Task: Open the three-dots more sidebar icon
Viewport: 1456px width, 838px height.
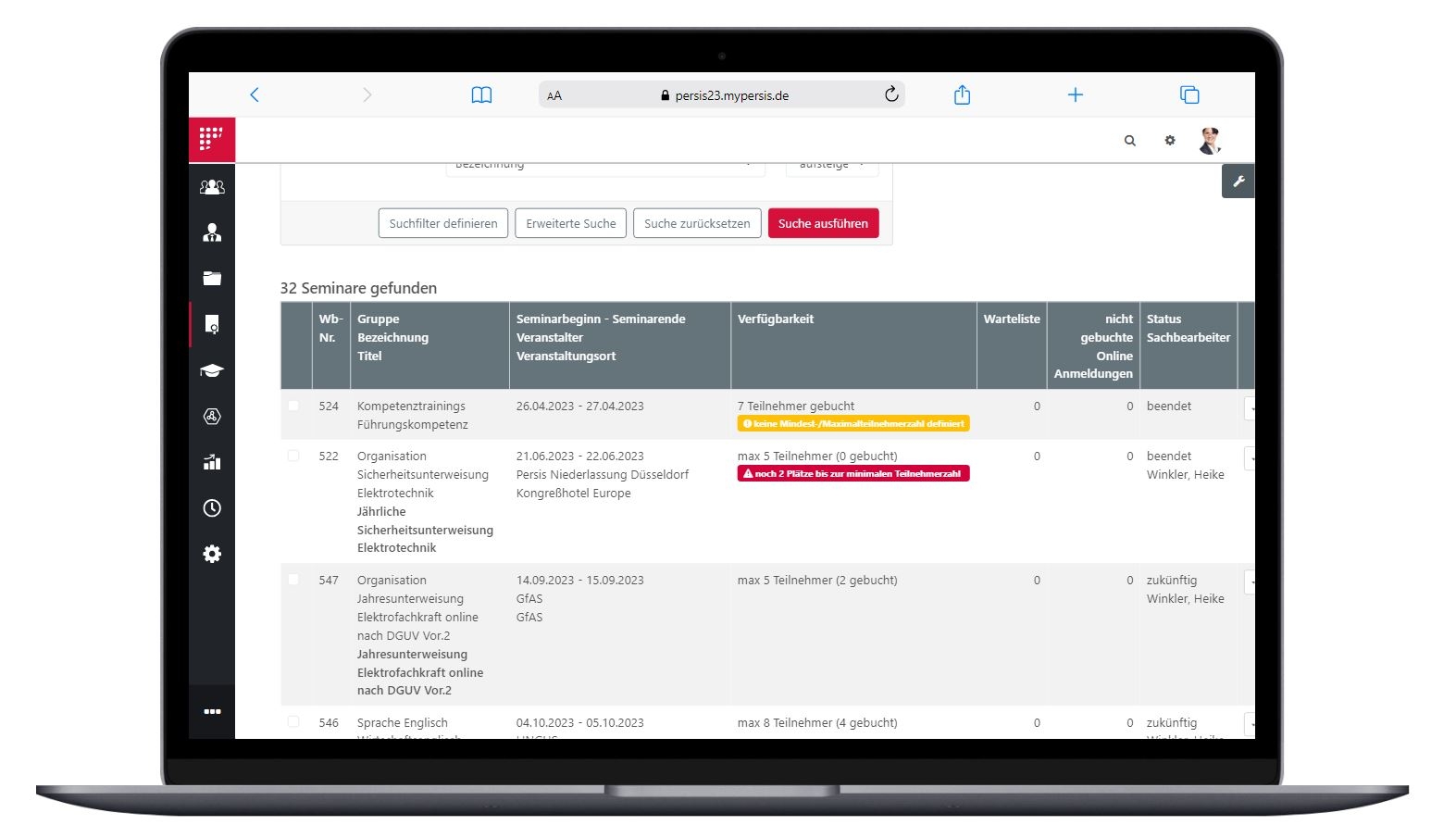Action: pos(212,711)
